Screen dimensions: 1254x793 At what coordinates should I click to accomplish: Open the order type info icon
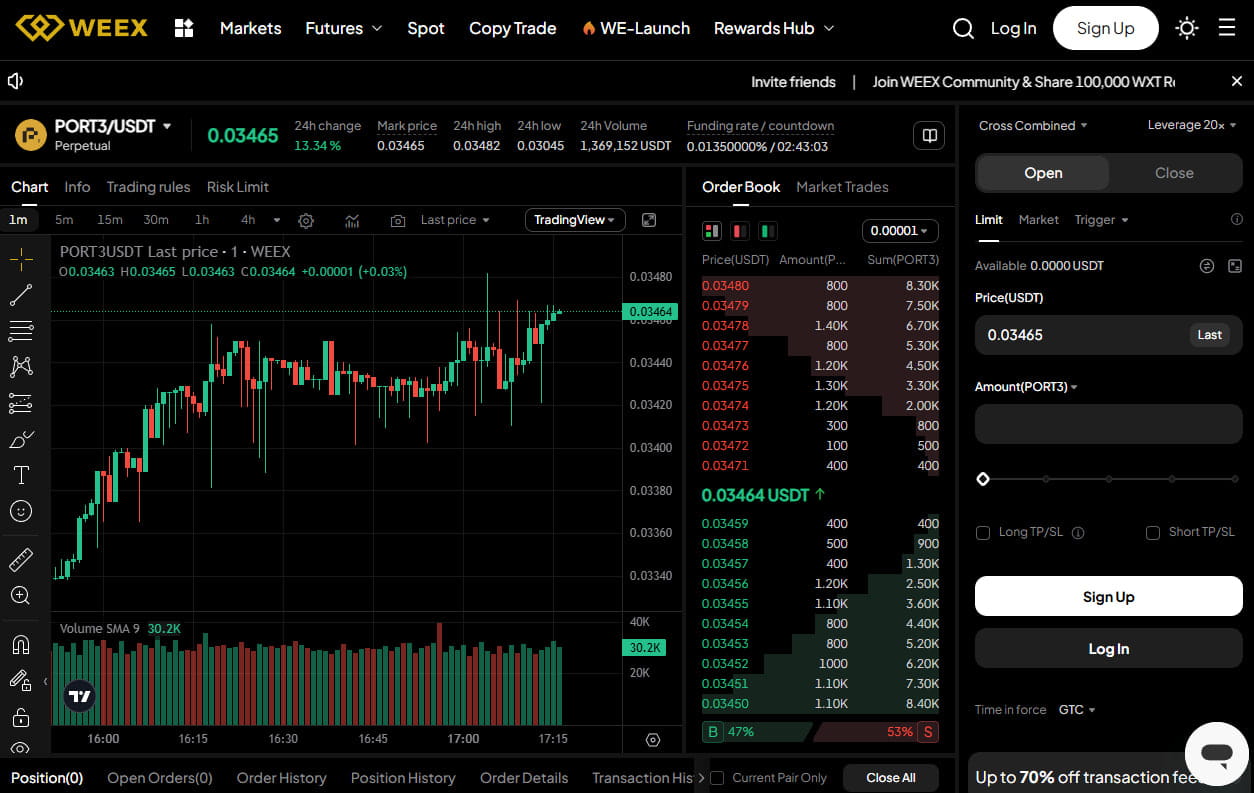coord(1237,219)
